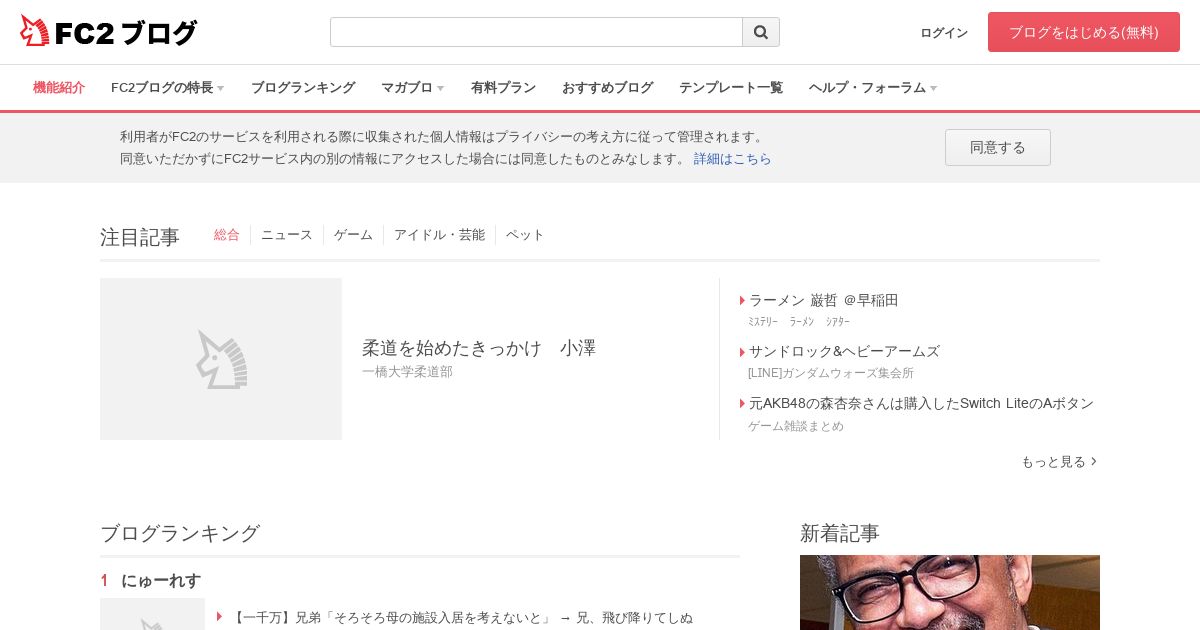The image size is (1200, 630).
Task: Expand マガブロ dropdown menu
Action: [412, 87]
